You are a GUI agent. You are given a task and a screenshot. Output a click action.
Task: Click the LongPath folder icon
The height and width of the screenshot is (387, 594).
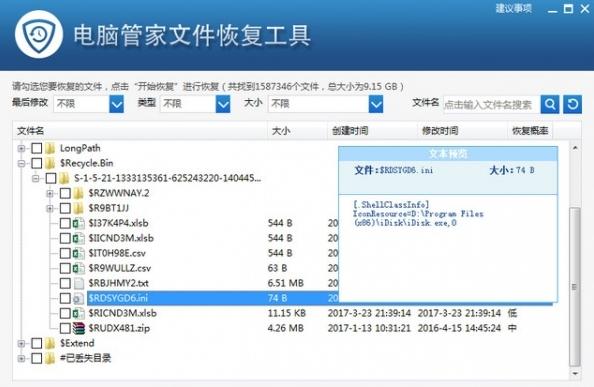click(x=50, y=148)
